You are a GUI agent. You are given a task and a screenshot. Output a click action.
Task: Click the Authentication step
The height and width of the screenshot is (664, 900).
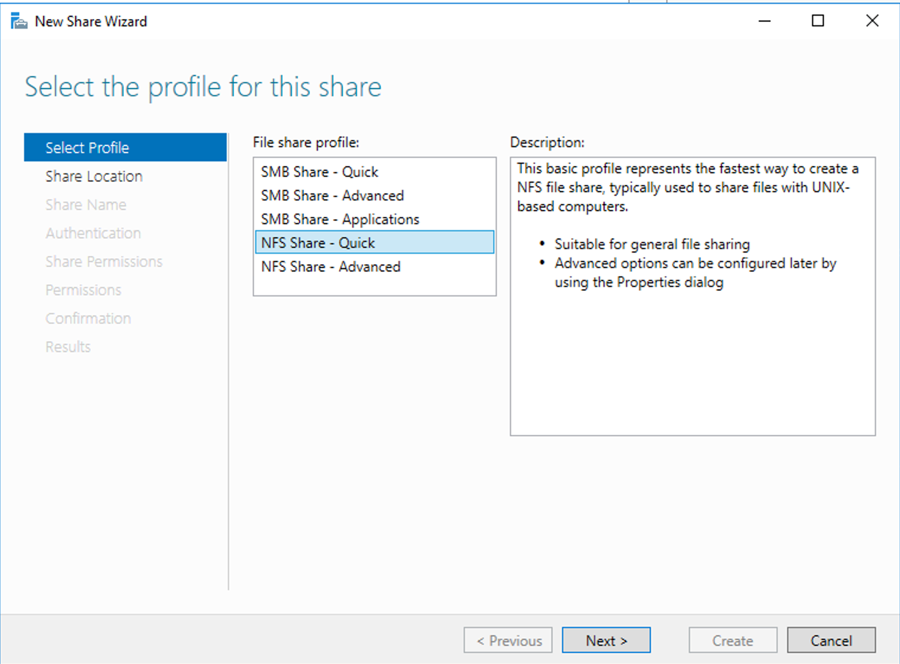click(93, 233)
